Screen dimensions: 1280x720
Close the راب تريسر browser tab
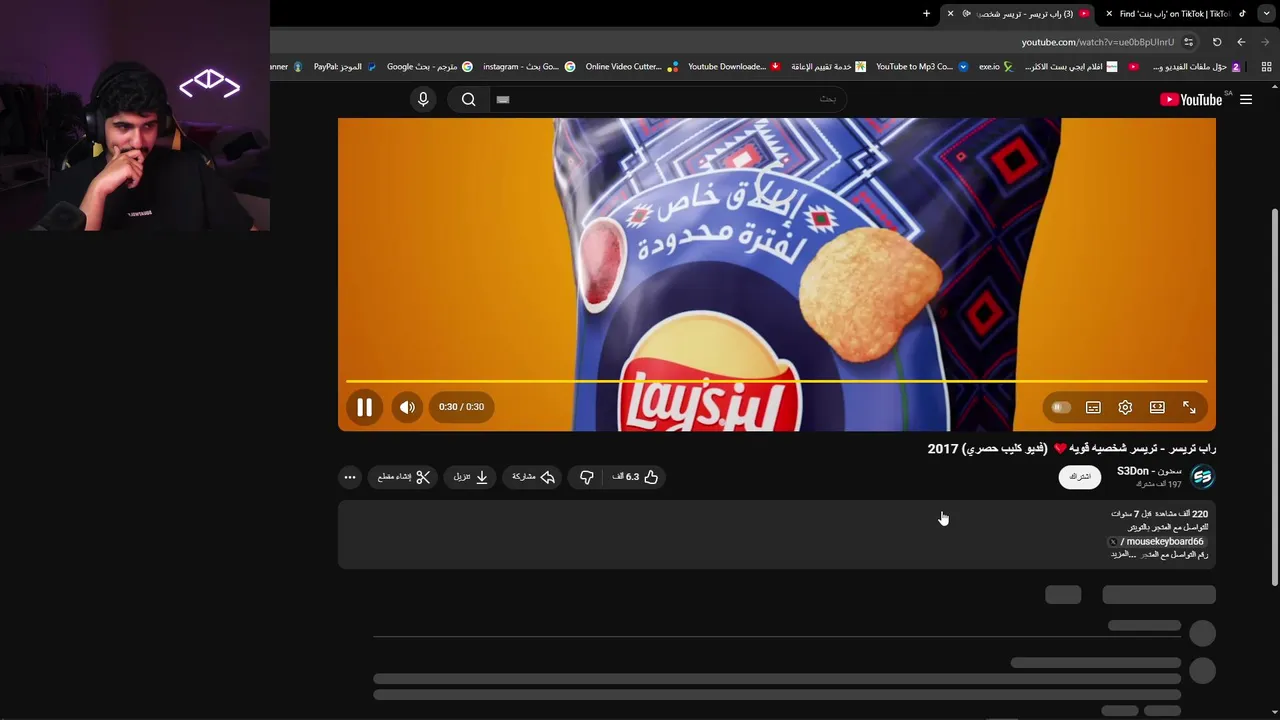pyautogui.click(x=950, y=14)
